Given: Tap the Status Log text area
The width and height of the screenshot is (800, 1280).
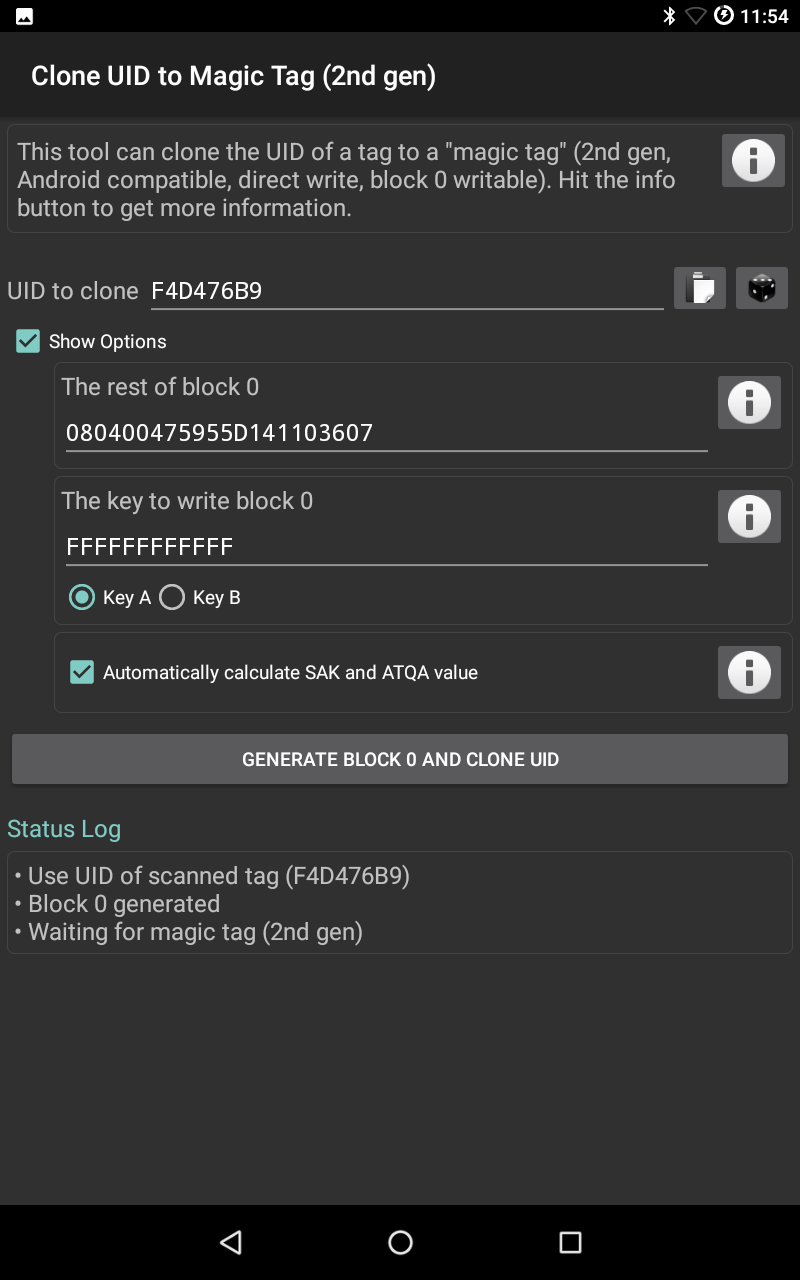Looking at the screenshot, I should pos(400,903).
